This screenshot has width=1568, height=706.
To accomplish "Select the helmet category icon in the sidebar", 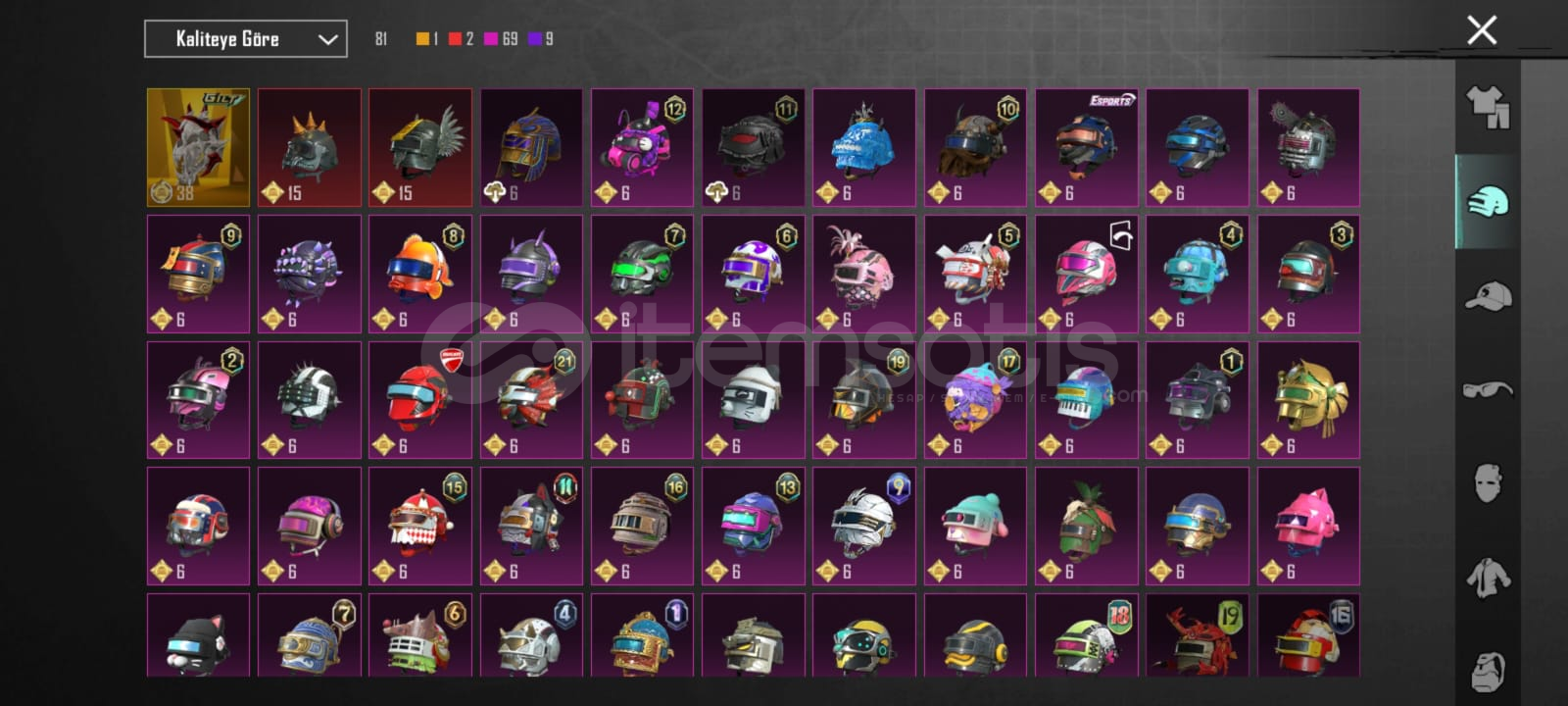I will tap(1488, 202).
